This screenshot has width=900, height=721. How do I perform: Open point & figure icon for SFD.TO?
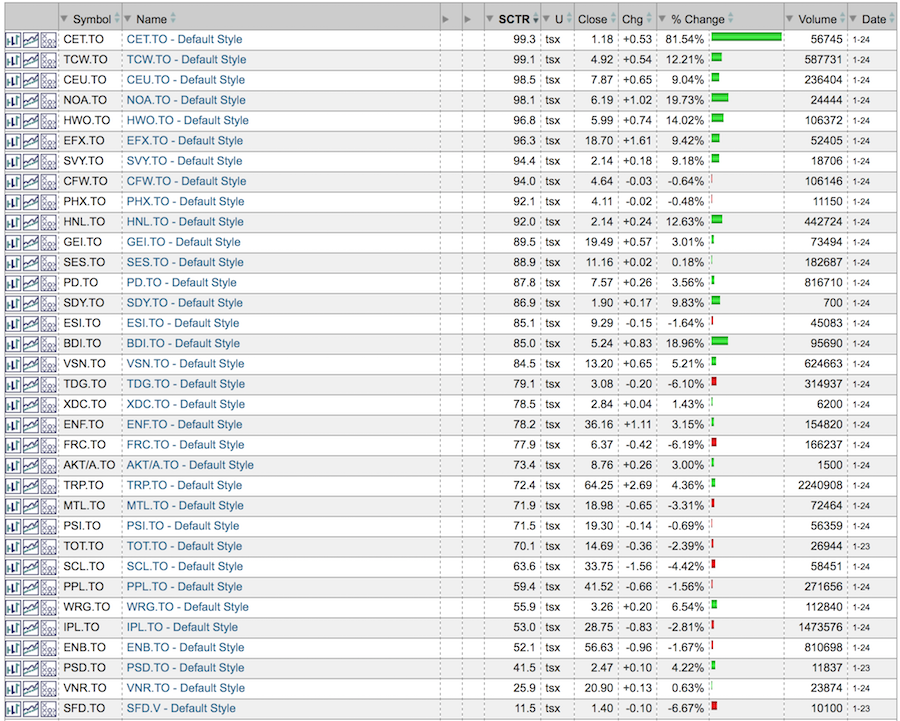click(x=48, y=708)
